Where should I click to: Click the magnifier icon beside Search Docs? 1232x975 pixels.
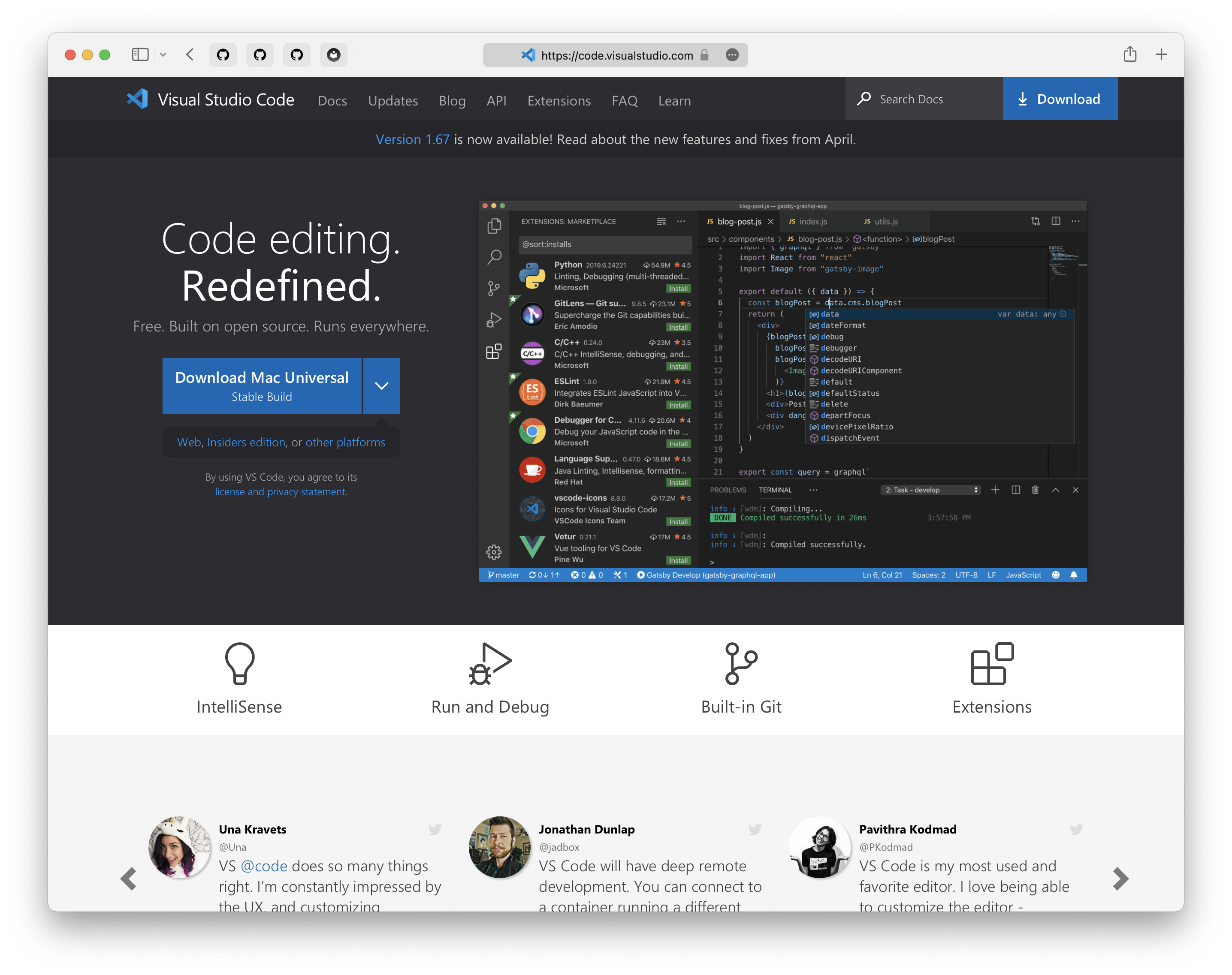(864, 99)
